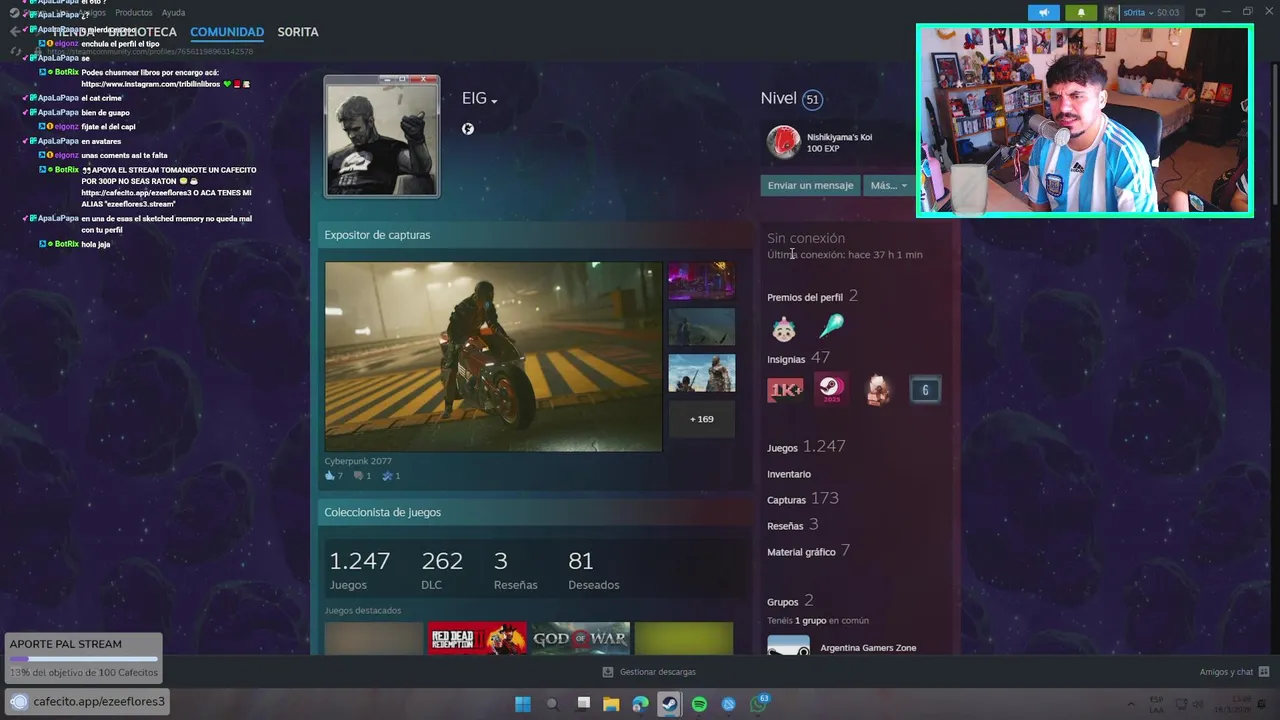Click the Steam taskbar icon

(x=670, y=704)
